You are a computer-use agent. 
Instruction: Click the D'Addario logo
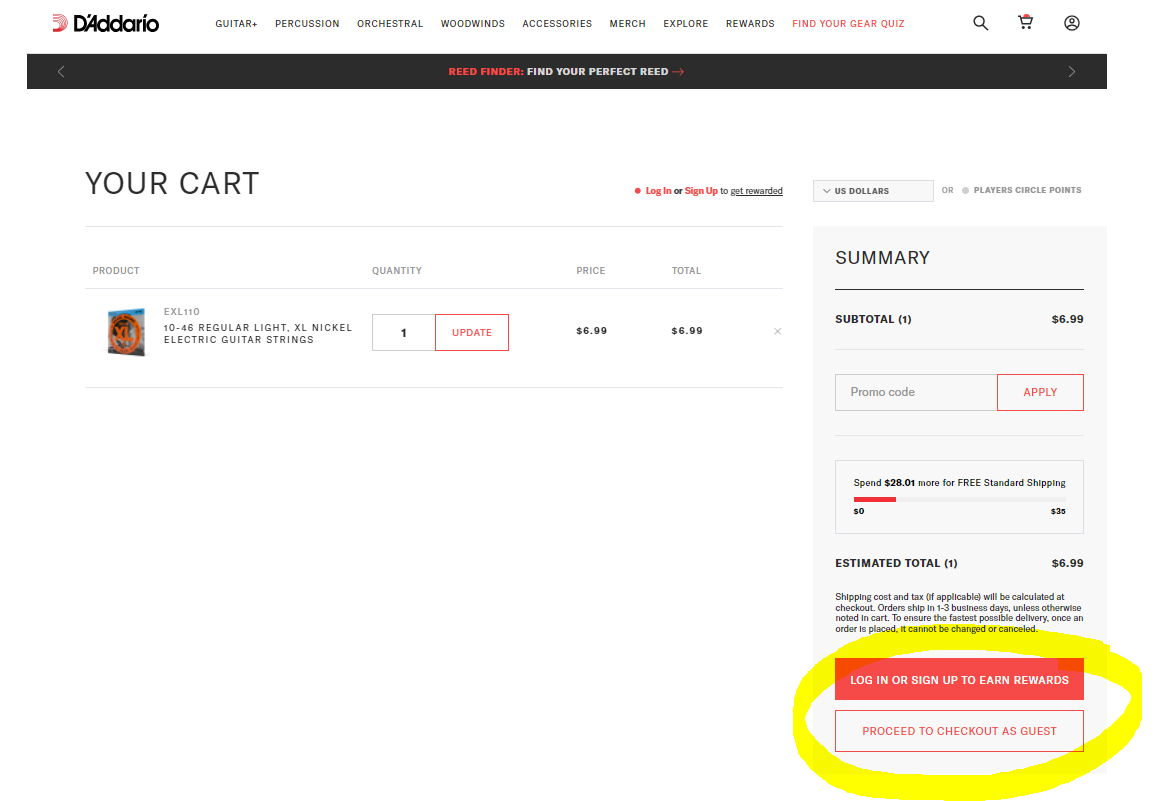click(105, 23)
